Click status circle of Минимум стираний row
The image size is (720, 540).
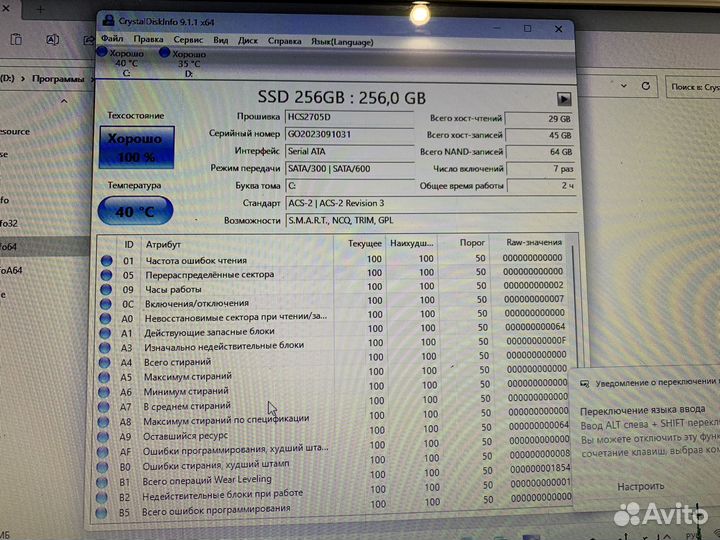click(104, 392)
